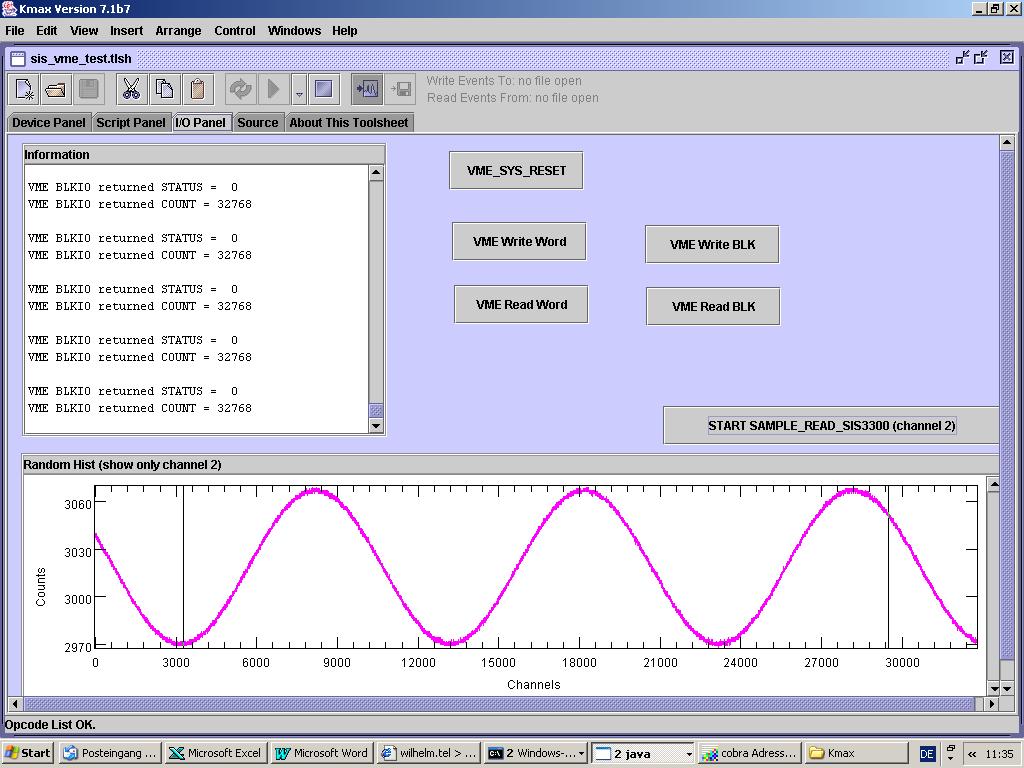Click the Halt stop square icon
This screenshot has height=768, width=1024.
tap(323, 89)
